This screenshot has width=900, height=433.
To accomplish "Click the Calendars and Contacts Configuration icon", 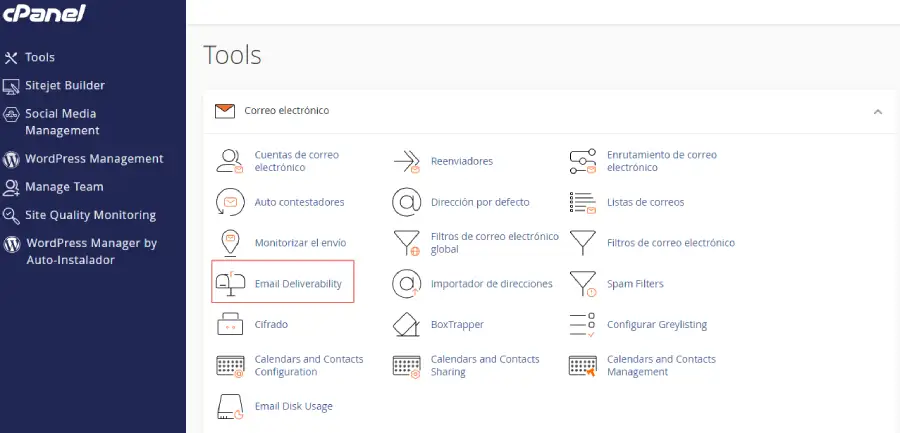I will pos(230,366).
